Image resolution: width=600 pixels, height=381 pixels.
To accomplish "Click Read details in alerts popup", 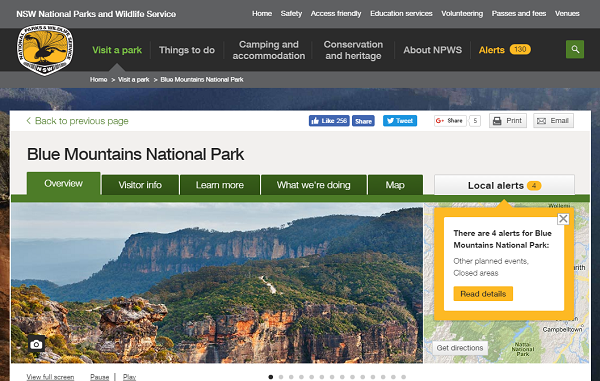I will (483, 294).
